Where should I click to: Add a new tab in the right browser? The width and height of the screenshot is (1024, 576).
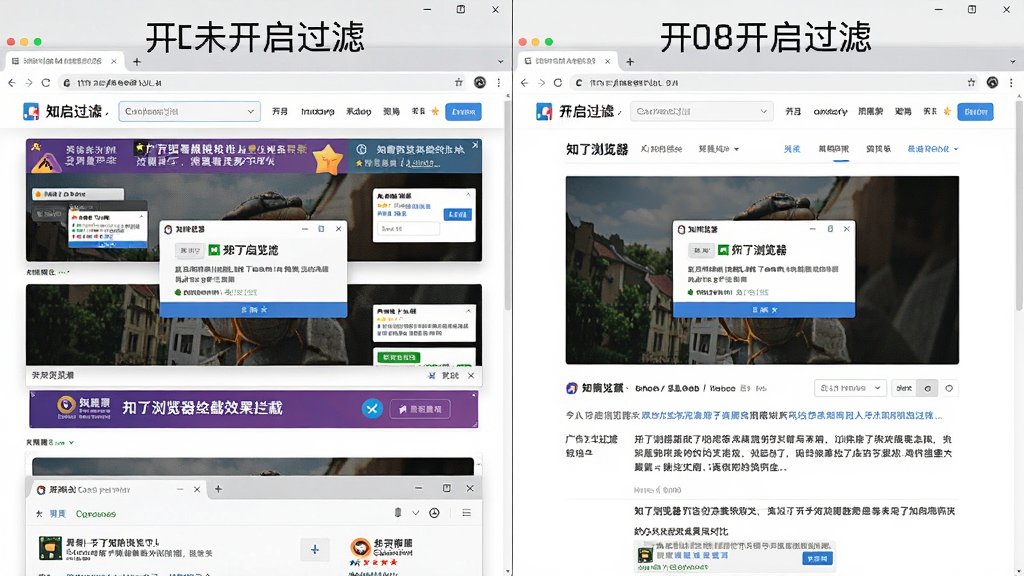pos(630,61)
